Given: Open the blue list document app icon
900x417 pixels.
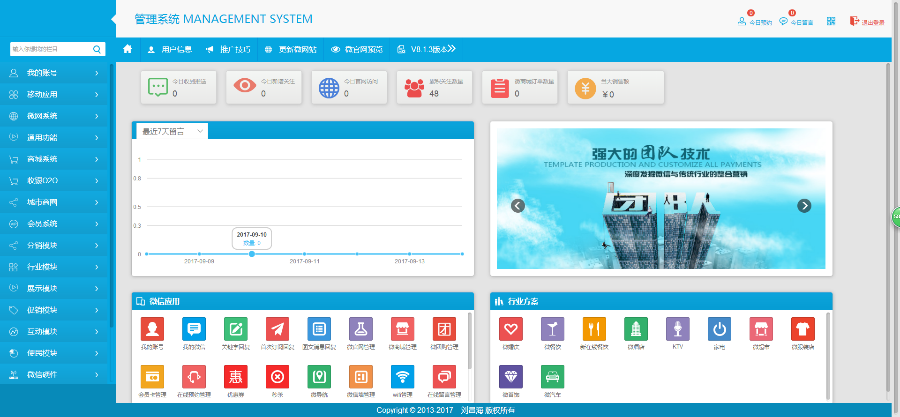Looking at the screenshot, I should [319, 329].
